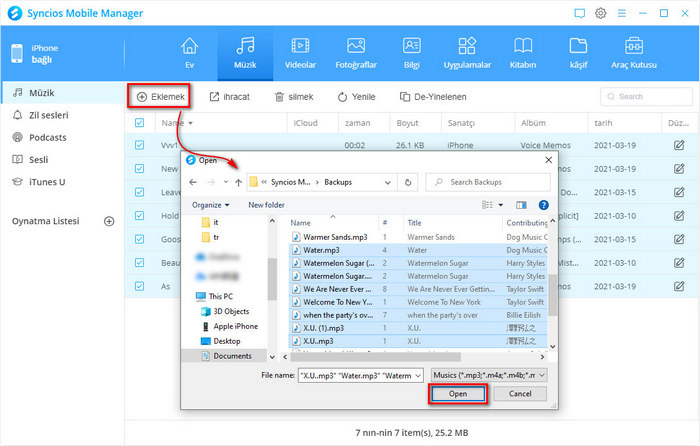The height and width of the screenshot is (446, 700).
Task: Sort by Name column dropdown arrow
Action: (x=191, y=123)
